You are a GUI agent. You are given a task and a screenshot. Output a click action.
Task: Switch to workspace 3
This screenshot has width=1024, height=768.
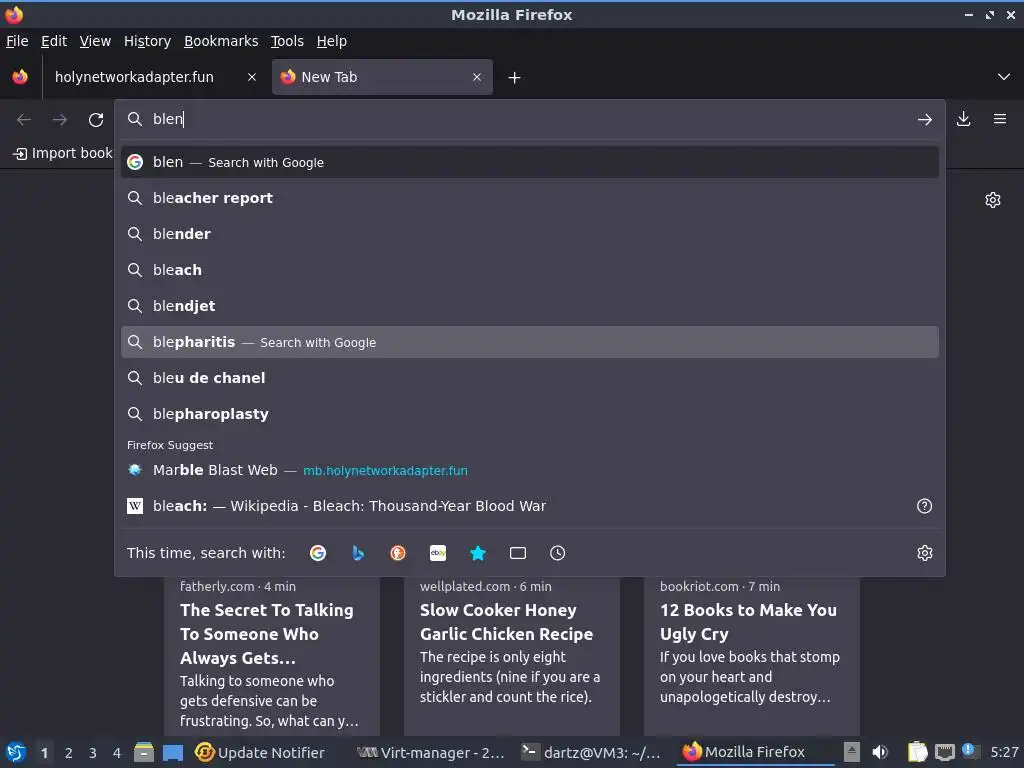click(93, 753)
